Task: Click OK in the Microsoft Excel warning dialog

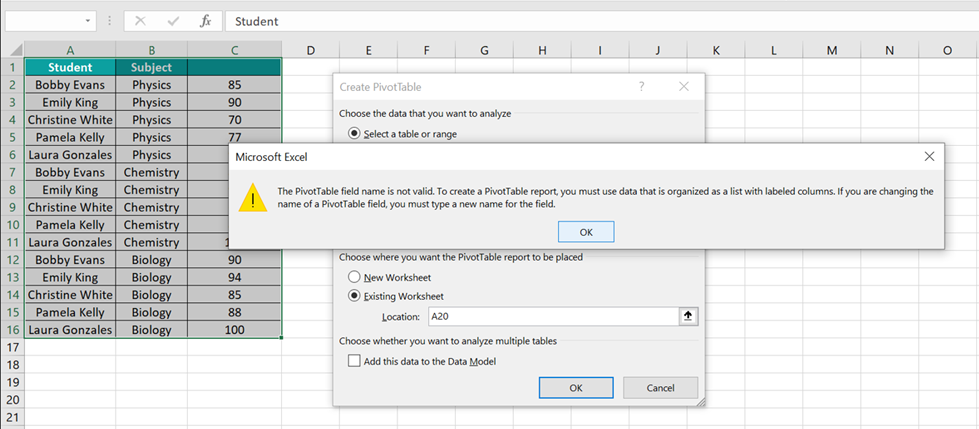Action: (x=586, y=232)
